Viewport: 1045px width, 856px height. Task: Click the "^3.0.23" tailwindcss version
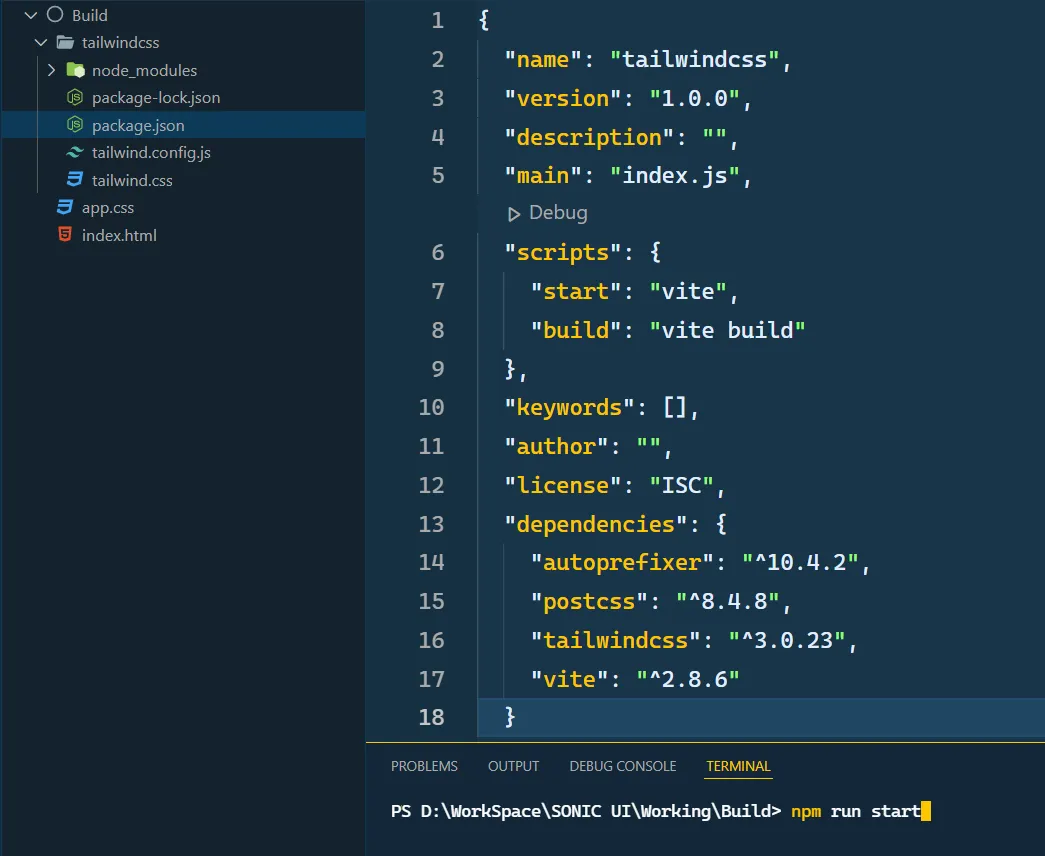coord(786,640)
